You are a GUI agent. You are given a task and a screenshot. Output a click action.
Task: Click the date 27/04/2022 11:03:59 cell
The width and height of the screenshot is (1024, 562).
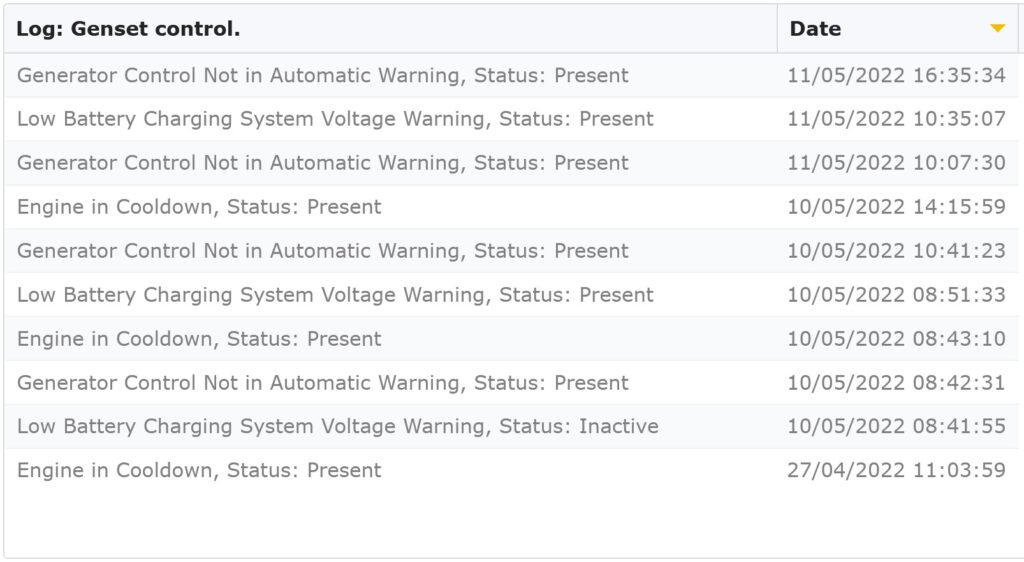point(896,470)
